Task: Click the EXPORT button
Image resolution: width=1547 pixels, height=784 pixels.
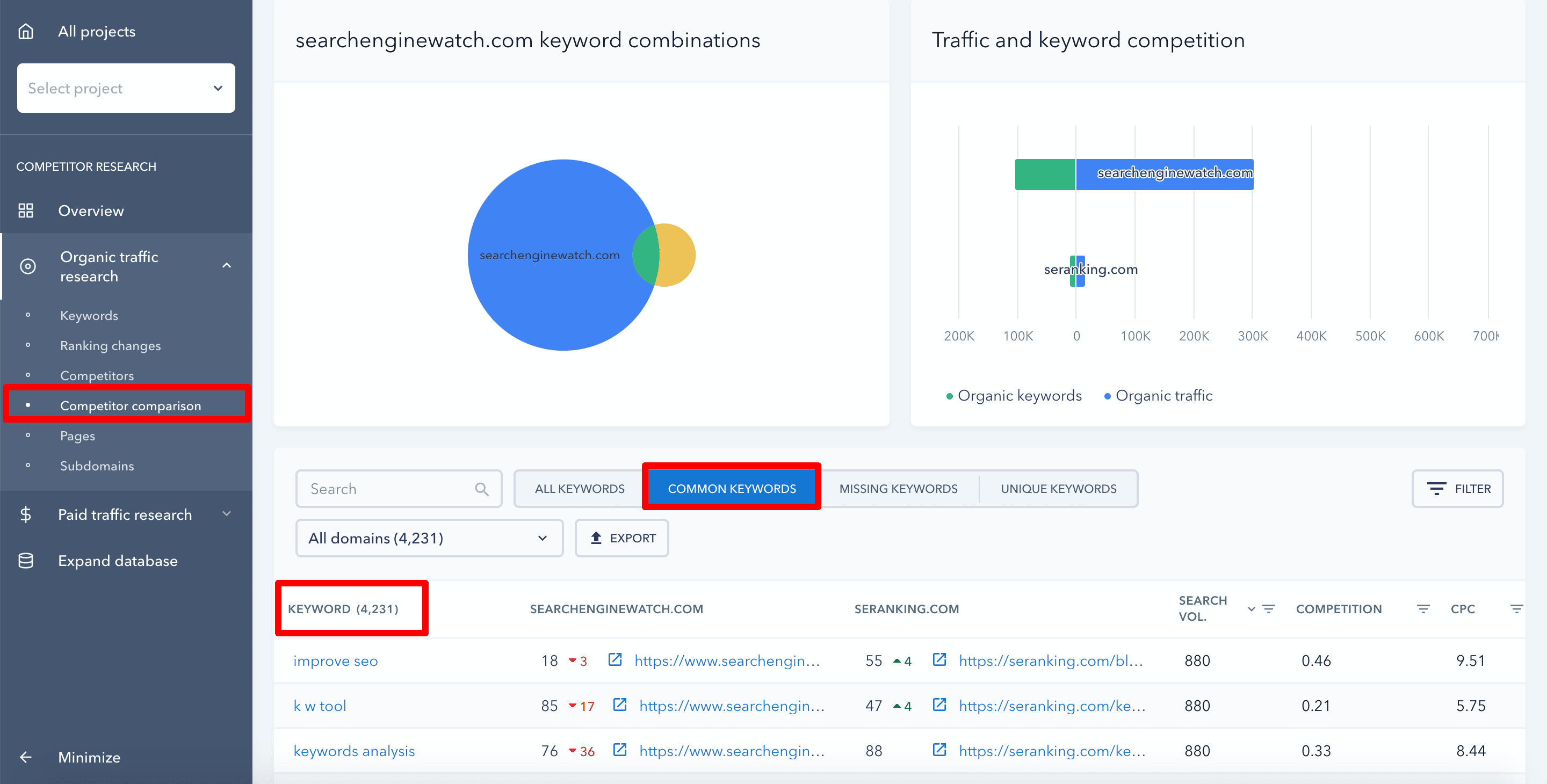Action: pyautogui.click(x=621, y=538)
